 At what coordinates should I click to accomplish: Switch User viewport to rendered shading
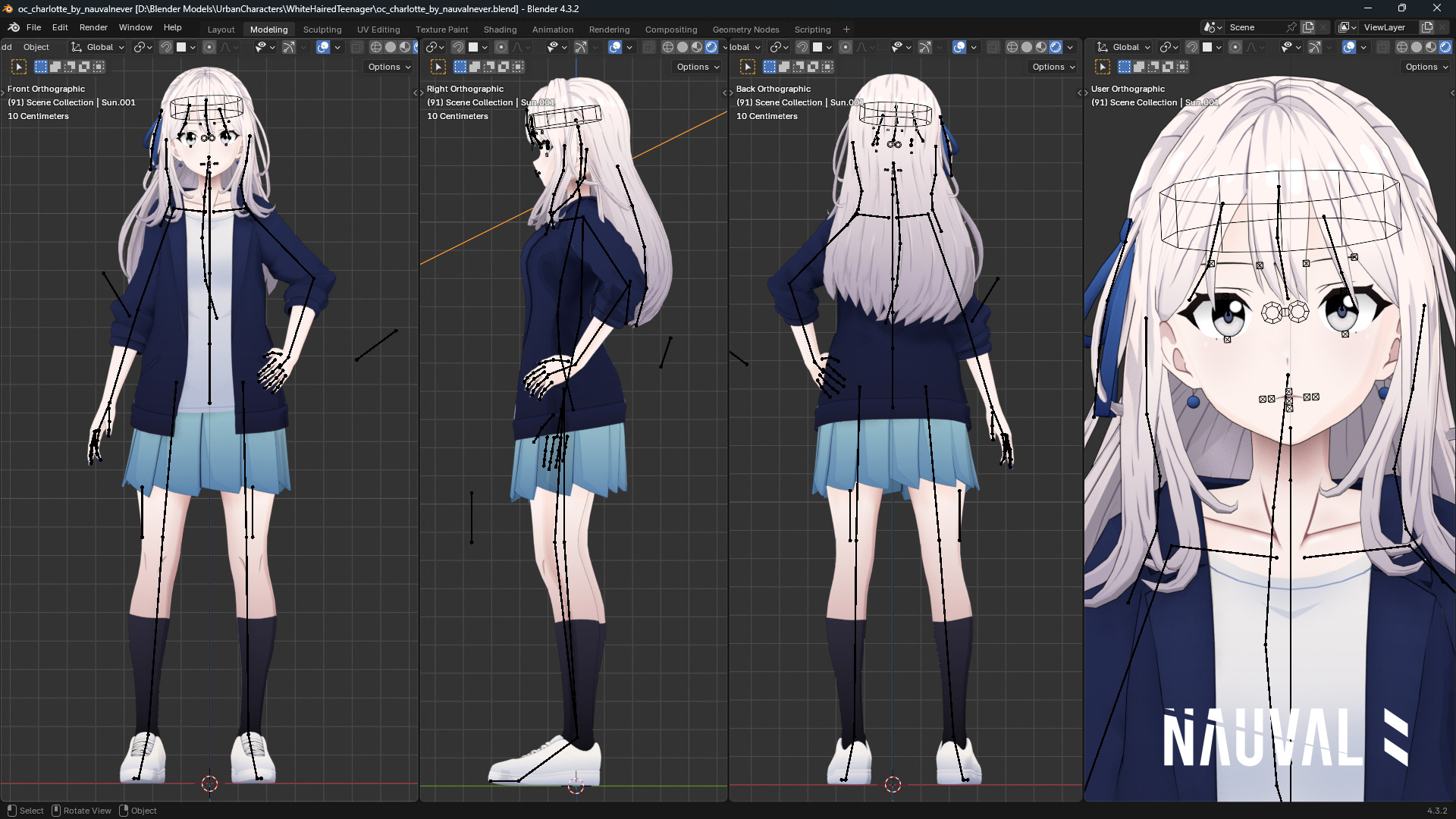coord(1445,47)
